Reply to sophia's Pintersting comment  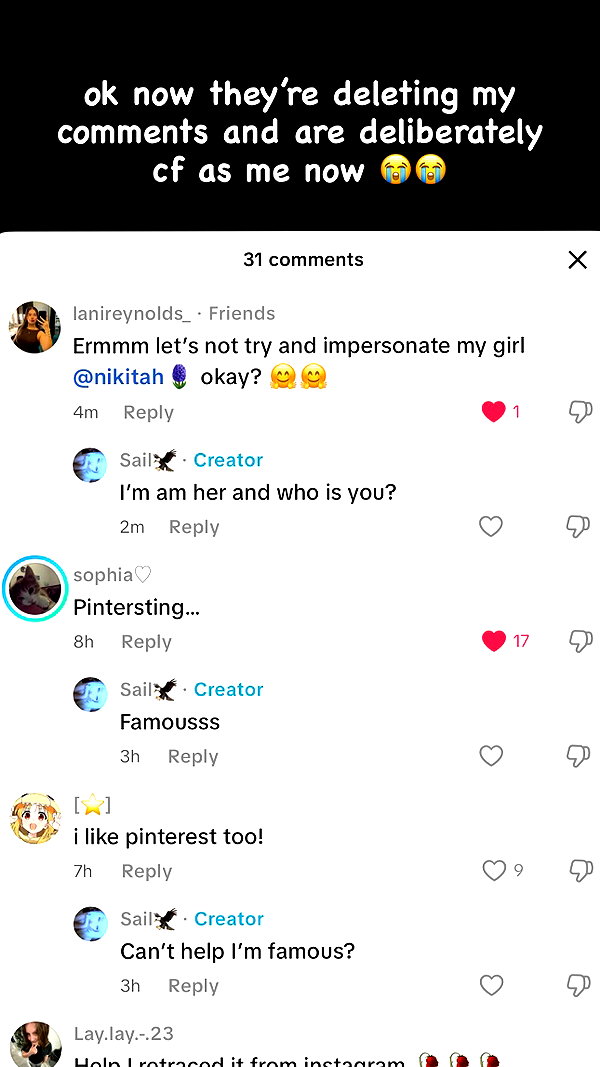click(146, 642)
